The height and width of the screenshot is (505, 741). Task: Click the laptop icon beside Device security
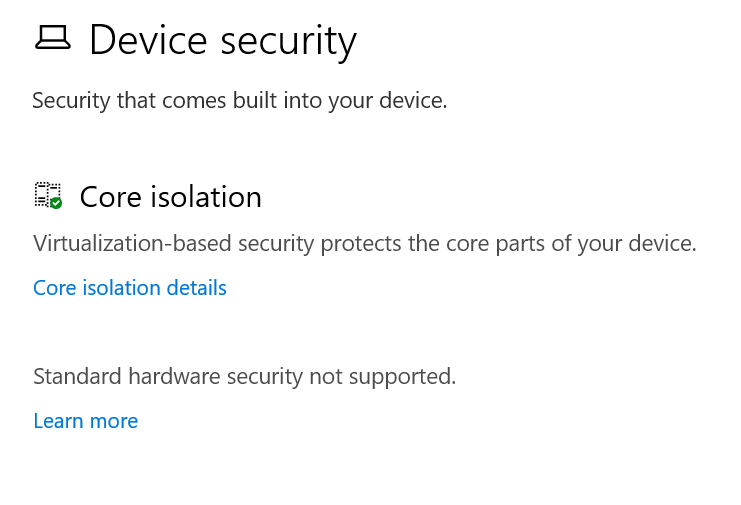[53, 39]
